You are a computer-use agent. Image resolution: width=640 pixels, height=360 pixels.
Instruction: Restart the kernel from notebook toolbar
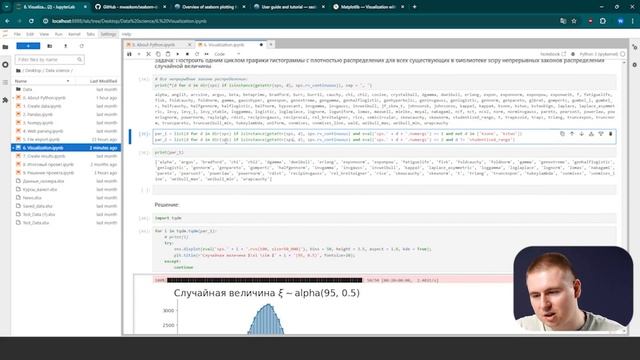click(x=197, y=54)
